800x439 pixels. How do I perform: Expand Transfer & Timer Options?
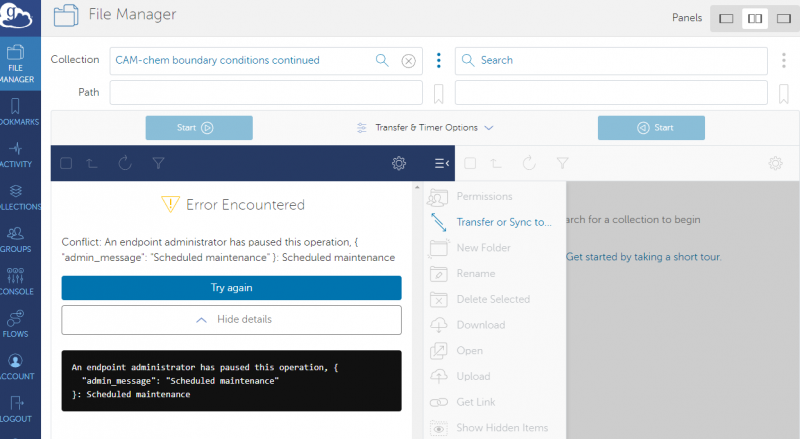425,128
